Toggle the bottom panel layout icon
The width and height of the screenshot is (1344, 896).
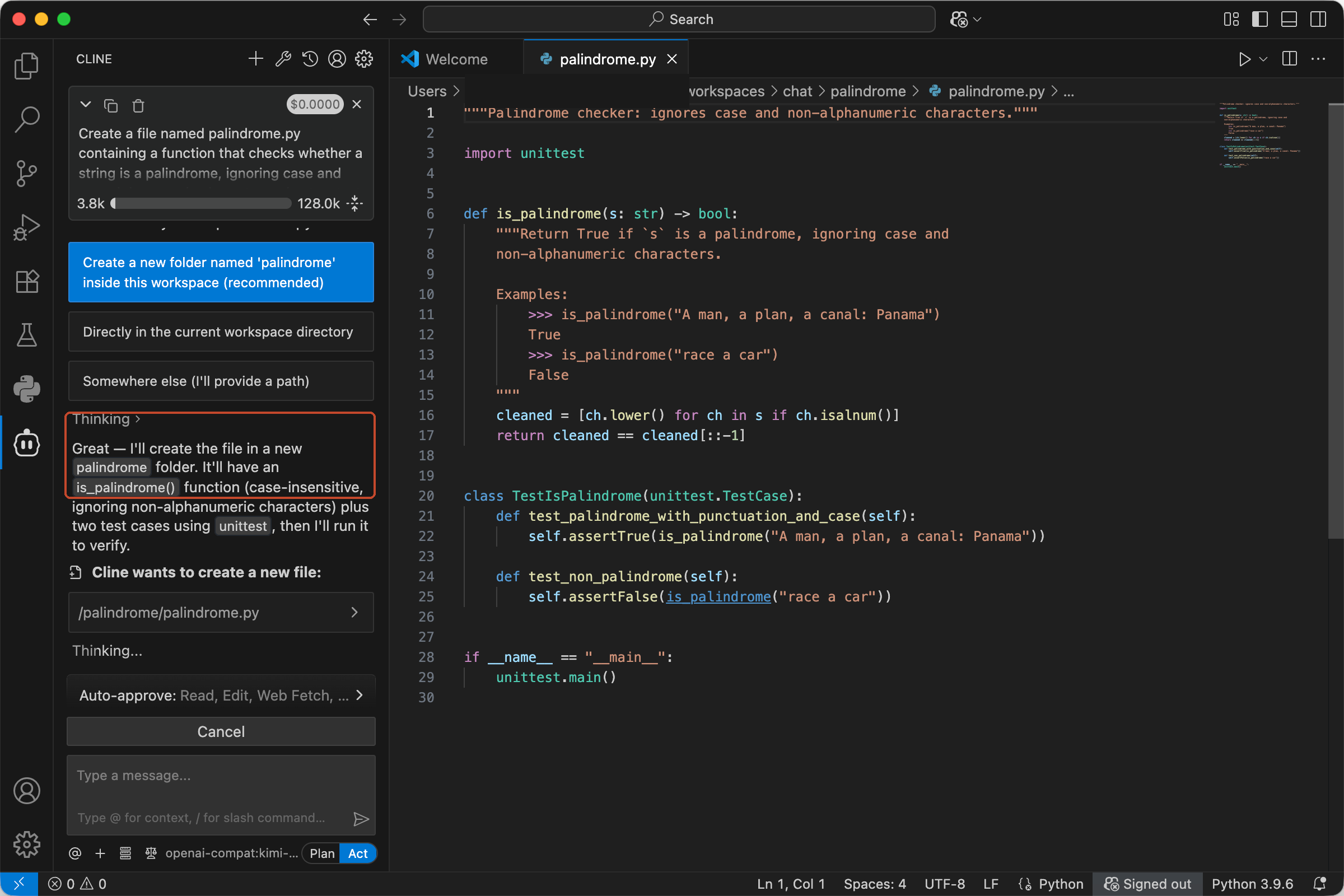[1289, 20]
